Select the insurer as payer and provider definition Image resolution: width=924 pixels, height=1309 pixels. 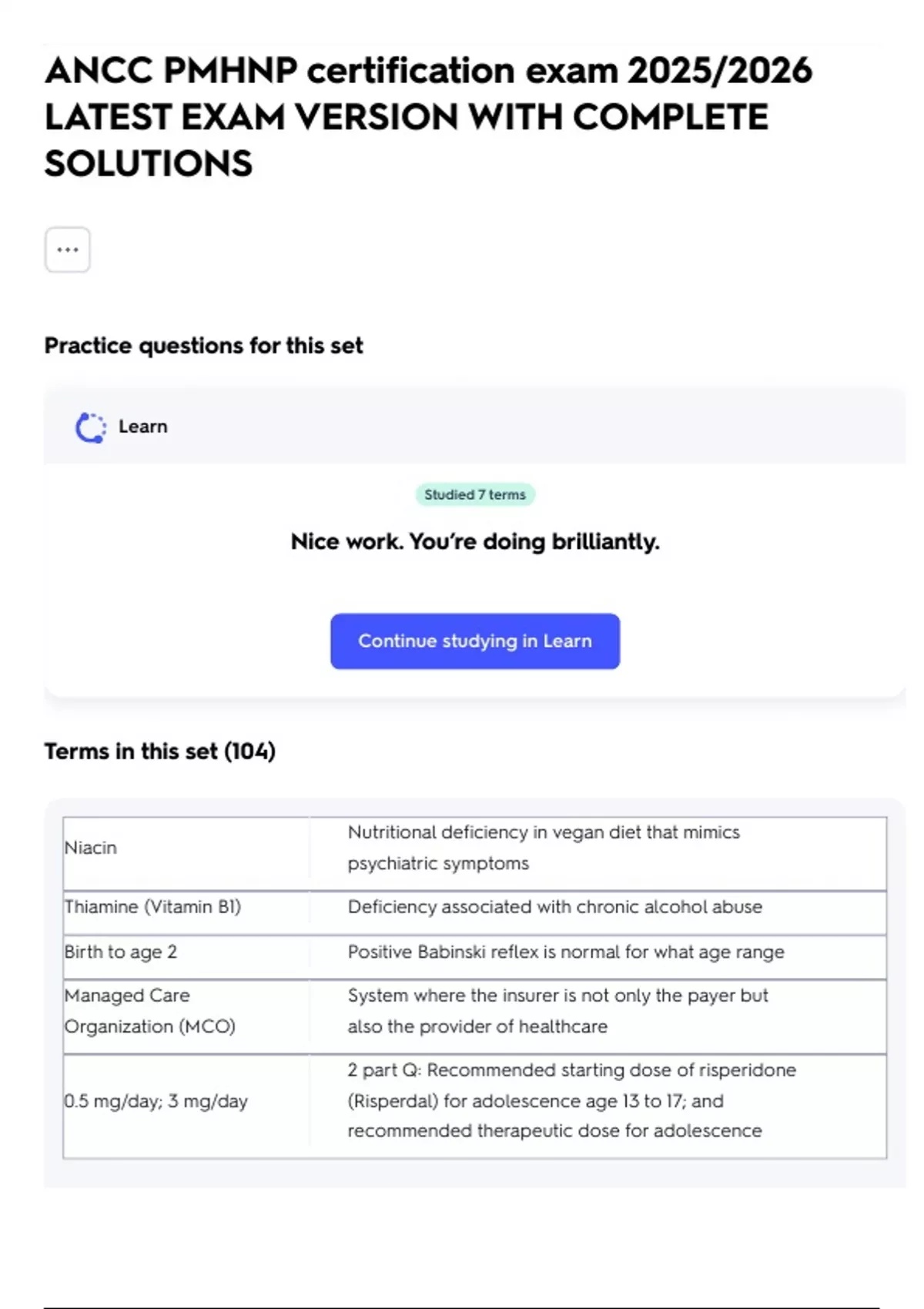click(x=557, y=1011)
